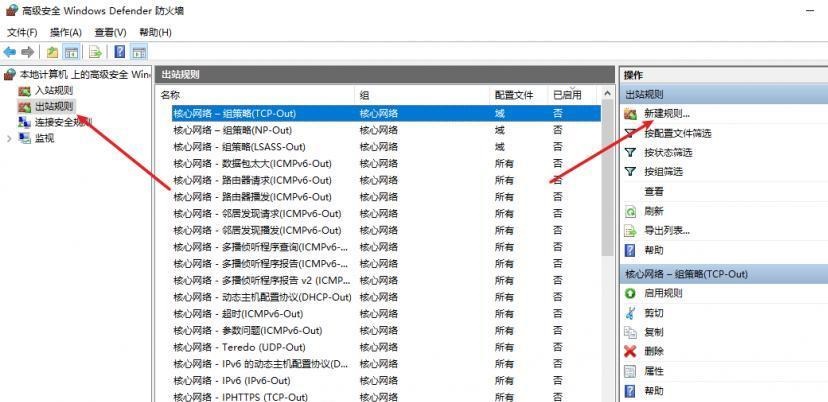The image size is (828, 402).
Task: Sort by the 名称 column header
Action: pos(257,95)
